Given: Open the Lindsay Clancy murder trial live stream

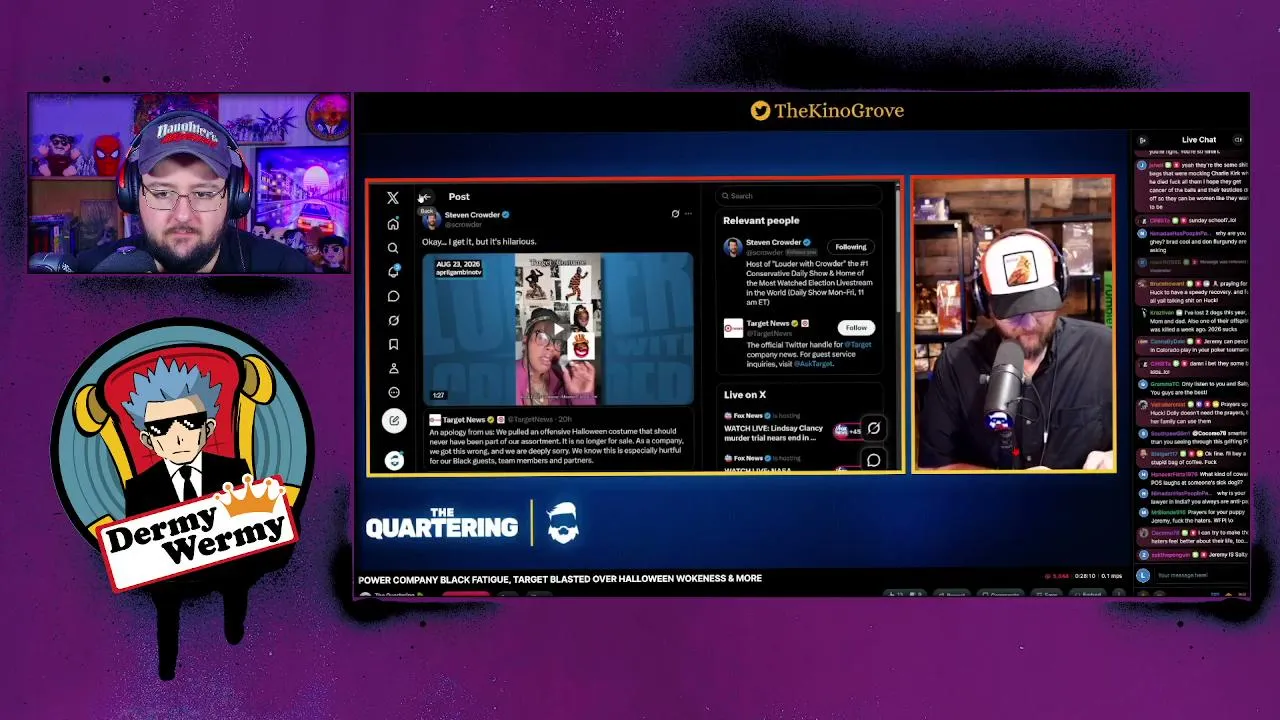Looking at the screenshot, I should coord(773,433).
